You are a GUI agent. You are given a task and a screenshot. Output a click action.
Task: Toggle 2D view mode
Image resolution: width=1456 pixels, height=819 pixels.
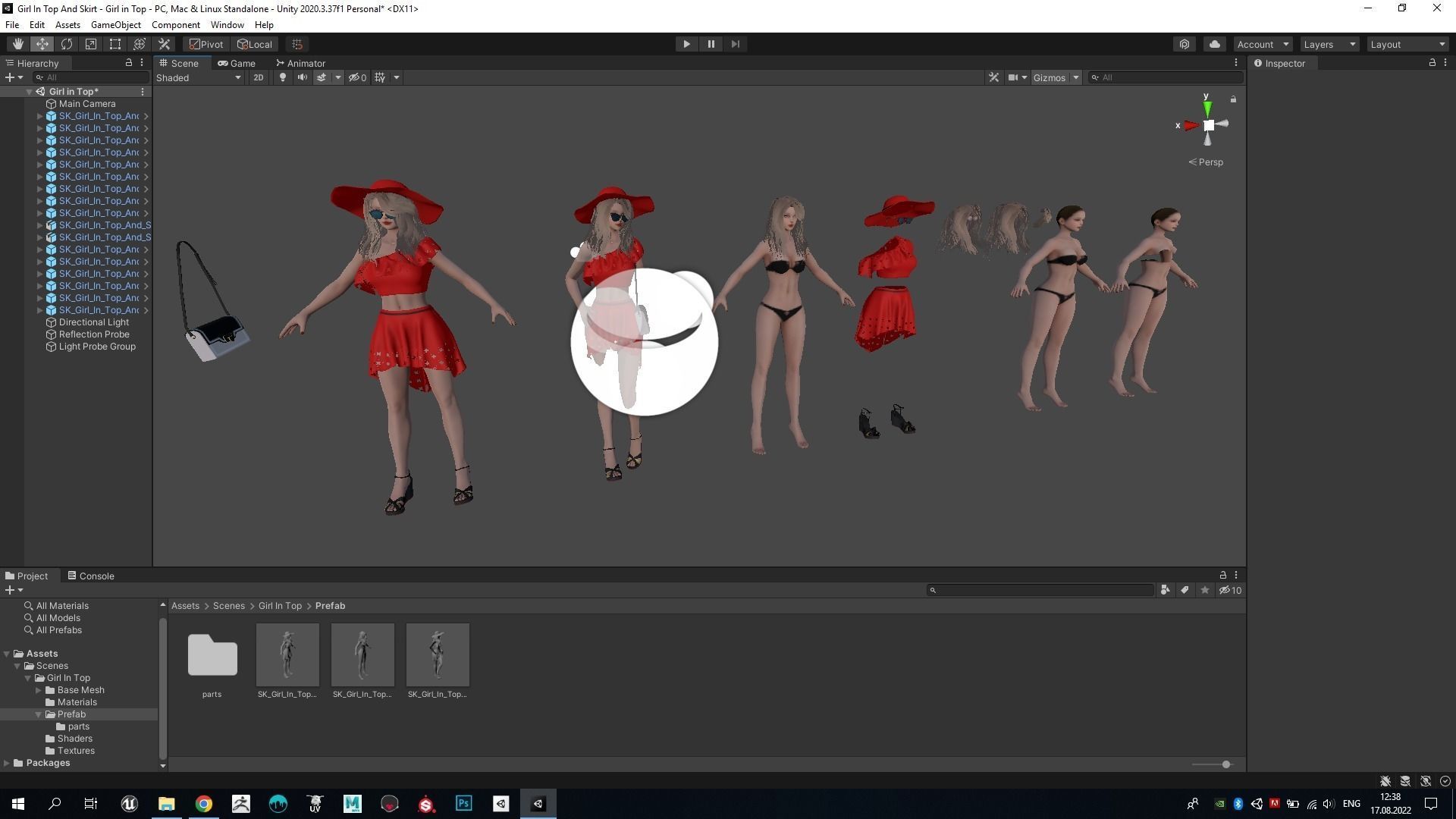click(x=258, y=77)
